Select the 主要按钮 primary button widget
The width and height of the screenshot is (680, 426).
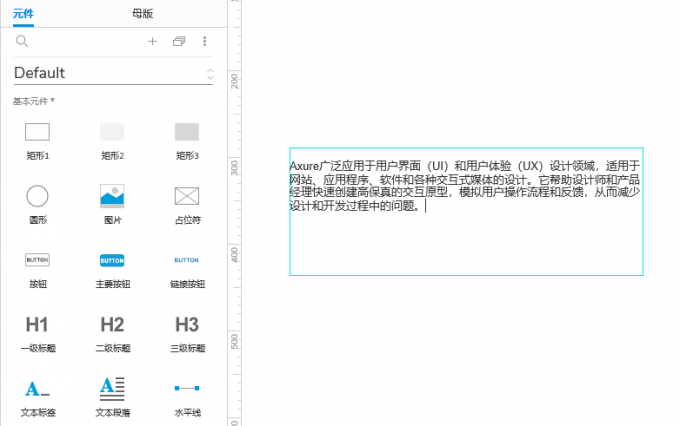point(112,271)
